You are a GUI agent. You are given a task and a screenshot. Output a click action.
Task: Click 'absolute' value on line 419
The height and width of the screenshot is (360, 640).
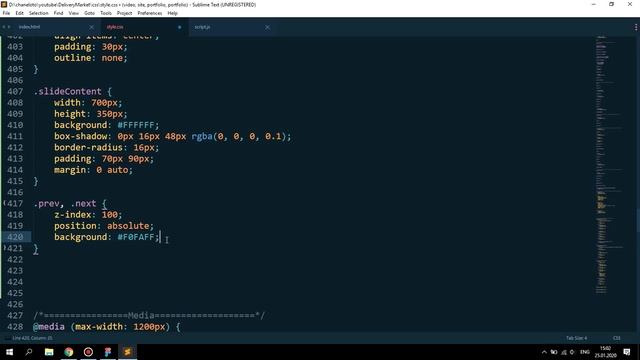pos(128,226)
